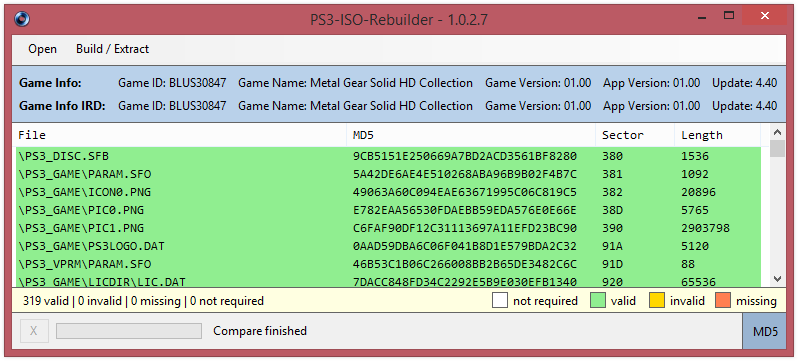798x361 pixels.
Task: Click the scrollbar up arrow in the file list
Action: pyautogui.click(x=777, y=132)
